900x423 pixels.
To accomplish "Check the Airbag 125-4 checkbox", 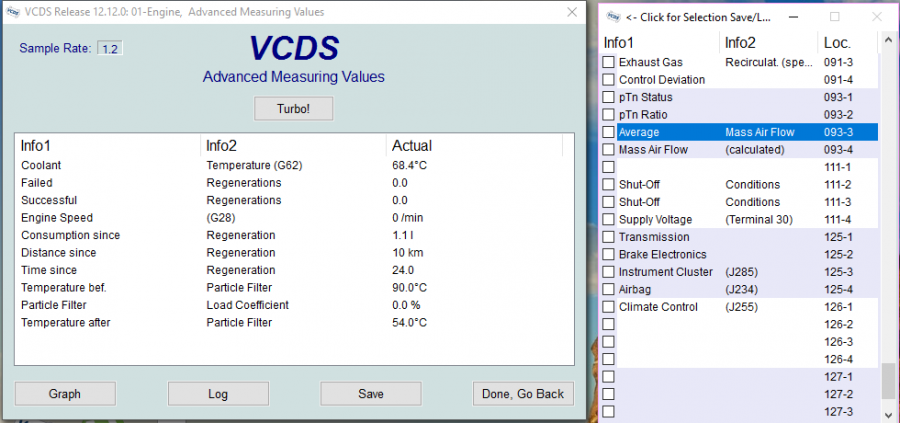I will pos(608,289).
